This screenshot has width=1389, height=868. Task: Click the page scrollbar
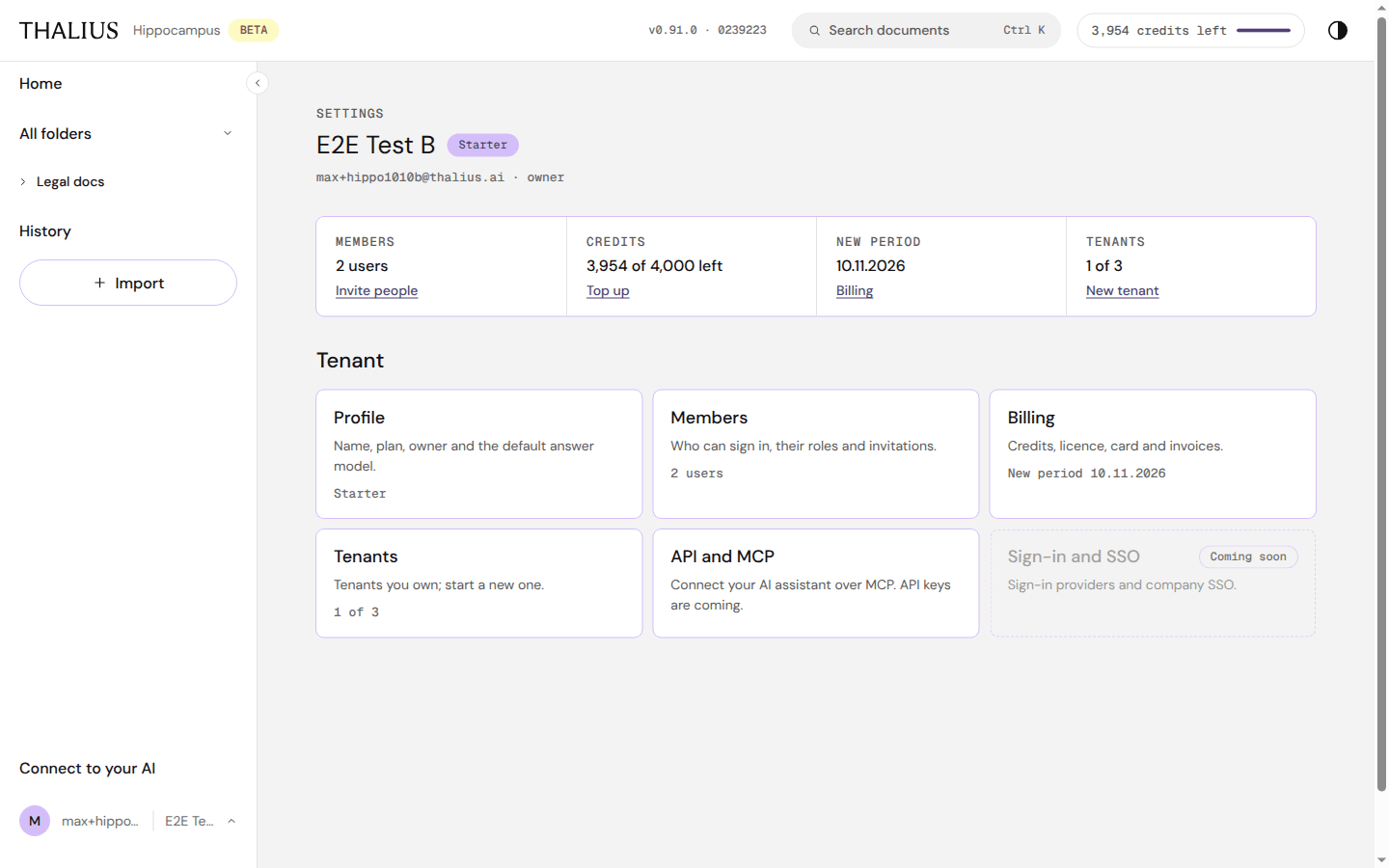tap(1381, 405)
